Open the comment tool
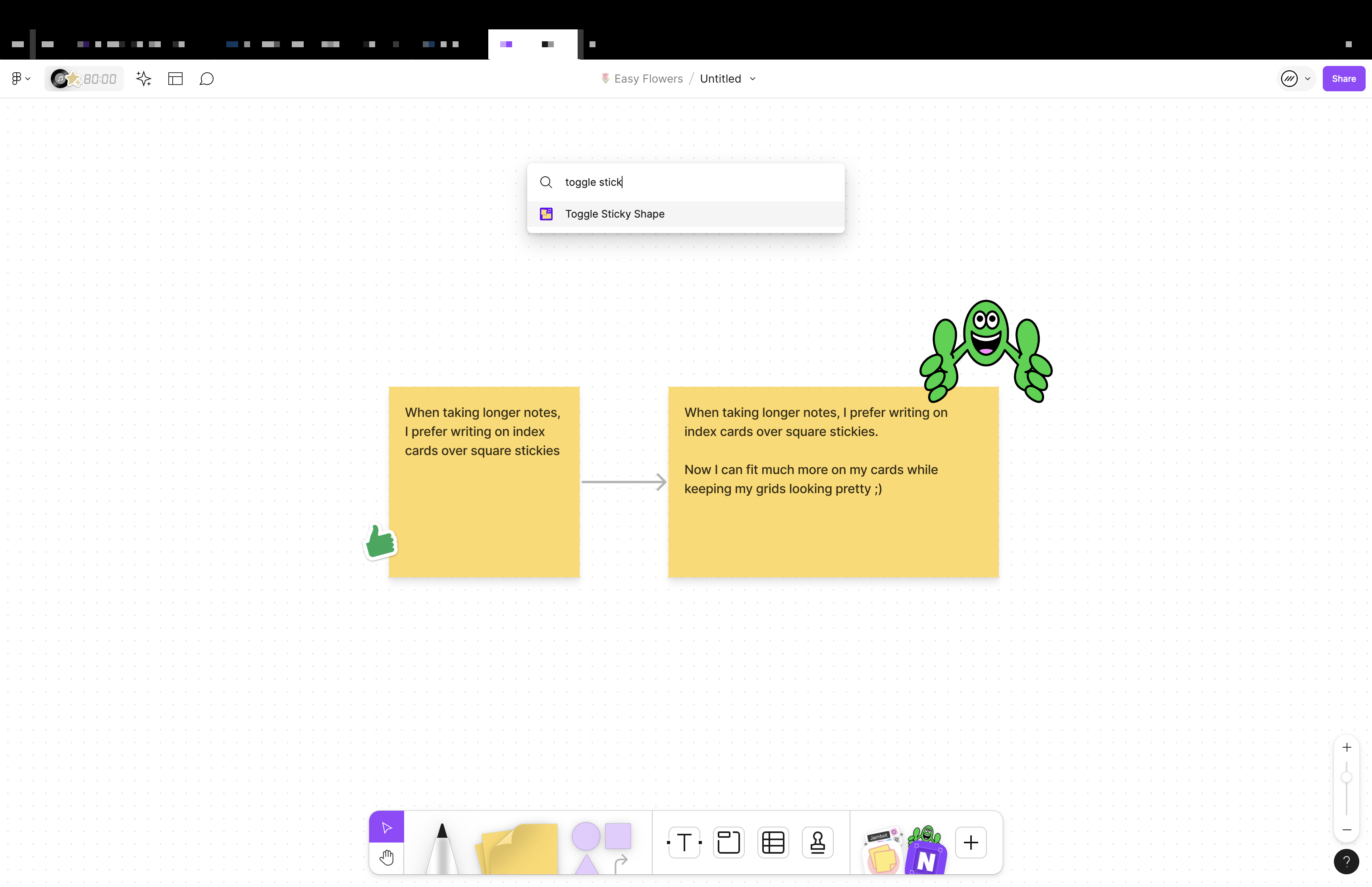Screen dimensions: 1372x887 click(x=207, y=79)
